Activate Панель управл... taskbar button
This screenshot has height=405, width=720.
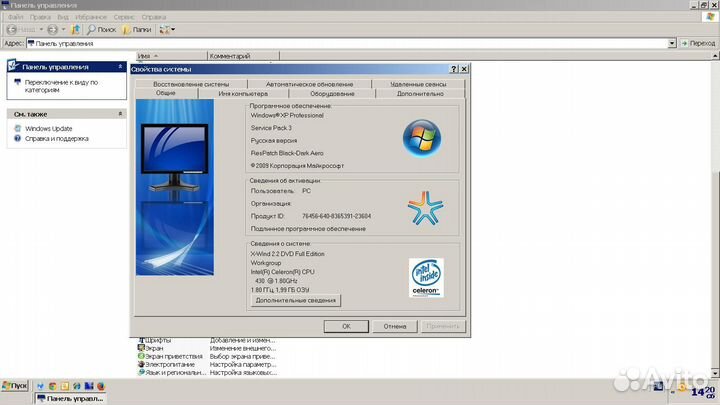tap(70, 398)
